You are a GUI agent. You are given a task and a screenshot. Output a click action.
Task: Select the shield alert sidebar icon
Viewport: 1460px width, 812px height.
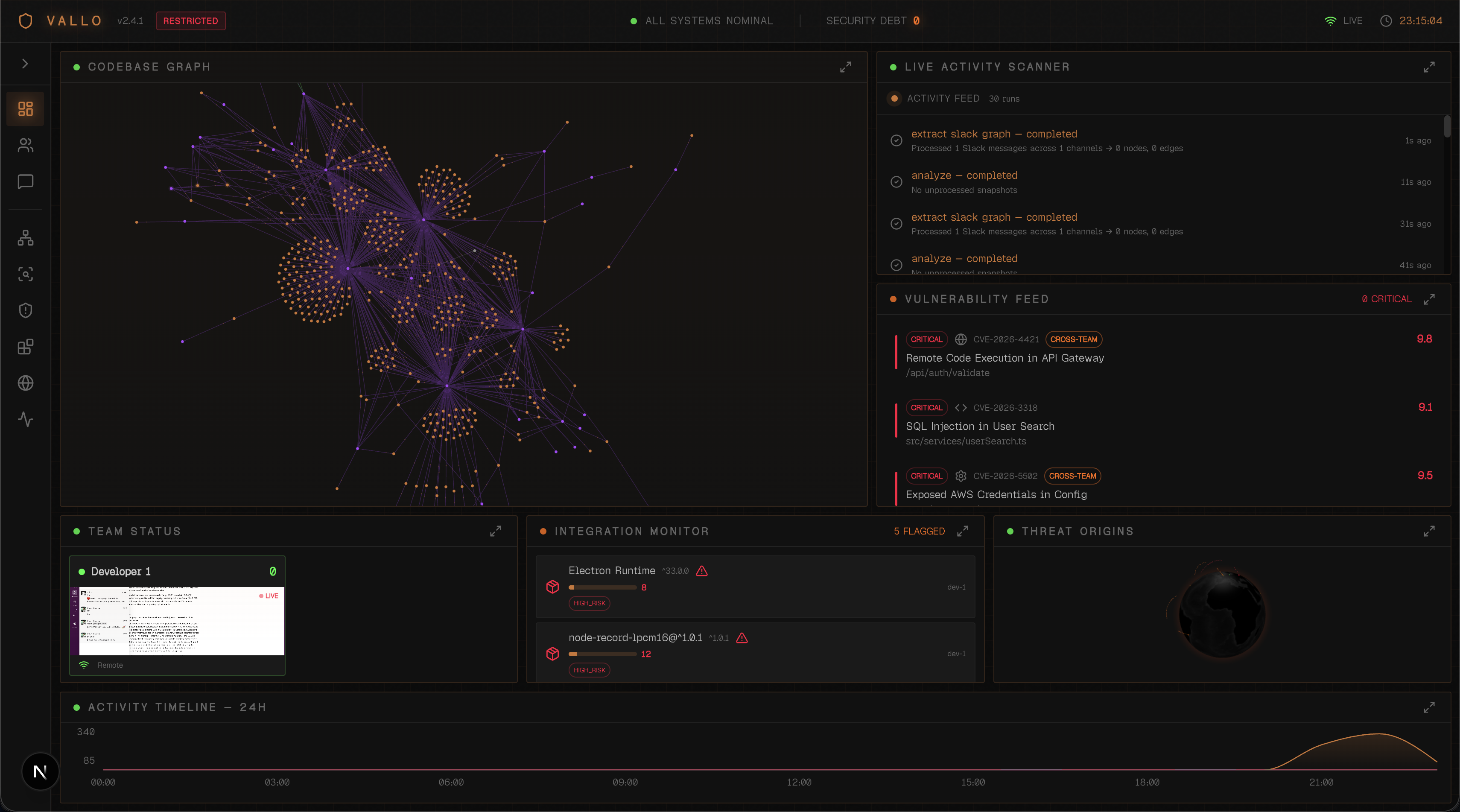(26, 310)
